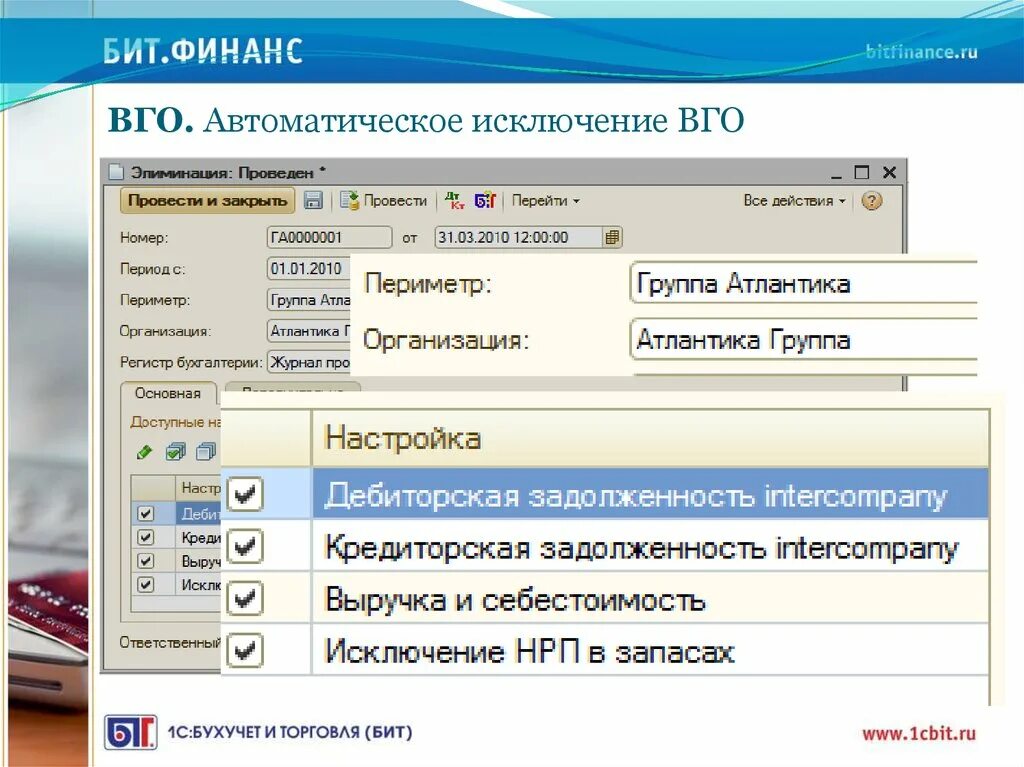The width and height of the screenshot is (1024, 767).
Task: Open the bitfinance.ru link in header
Action: 921,52
